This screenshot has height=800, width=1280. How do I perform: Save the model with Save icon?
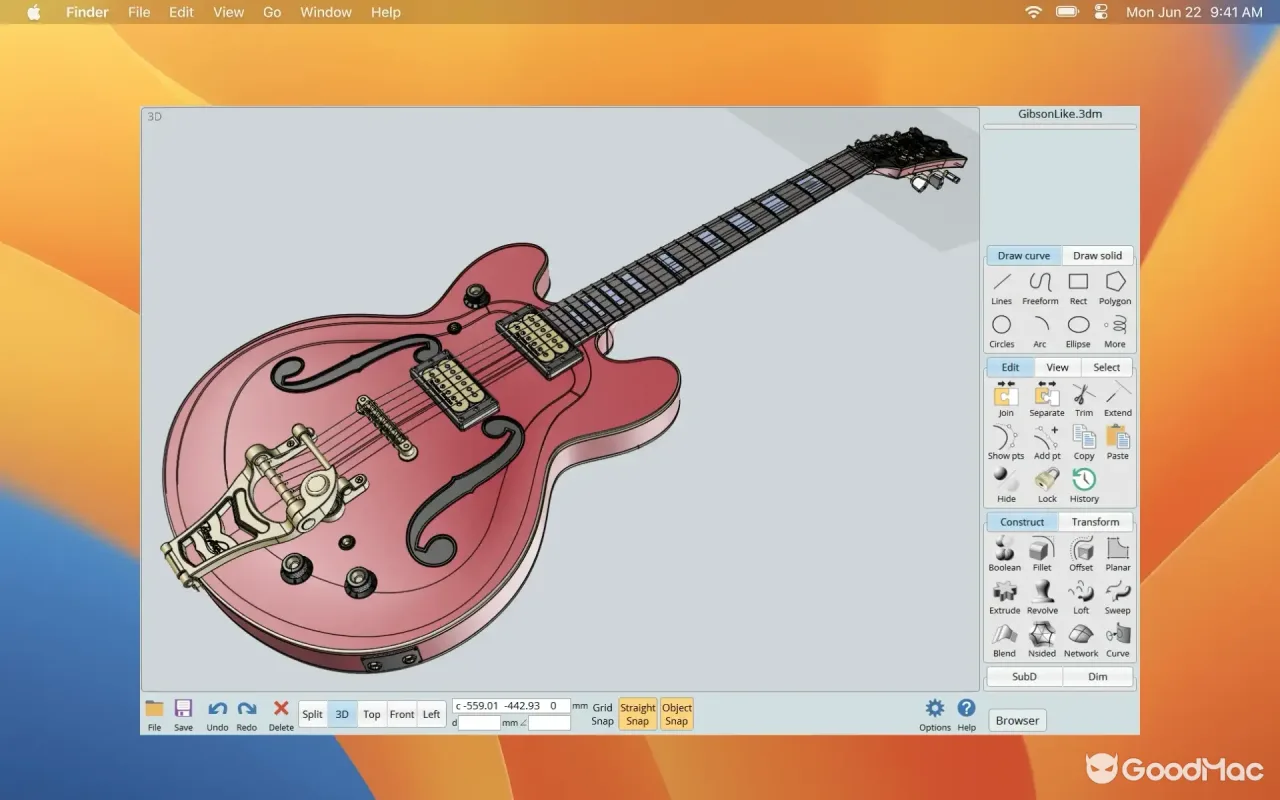tap(183, 715)
